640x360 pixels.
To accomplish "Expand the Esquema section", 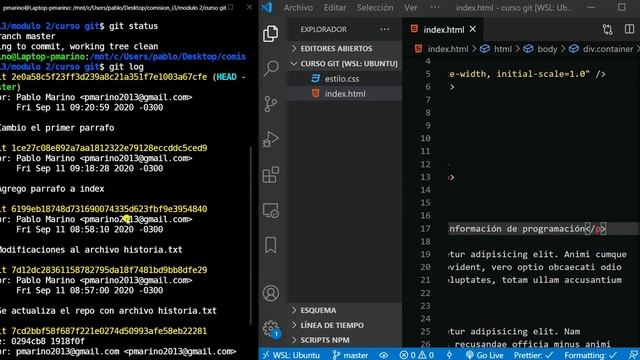I will [345, 310].
